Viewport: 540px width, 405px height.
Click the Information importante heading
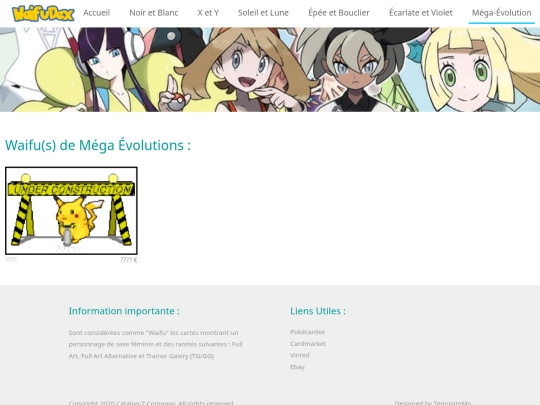124,311
